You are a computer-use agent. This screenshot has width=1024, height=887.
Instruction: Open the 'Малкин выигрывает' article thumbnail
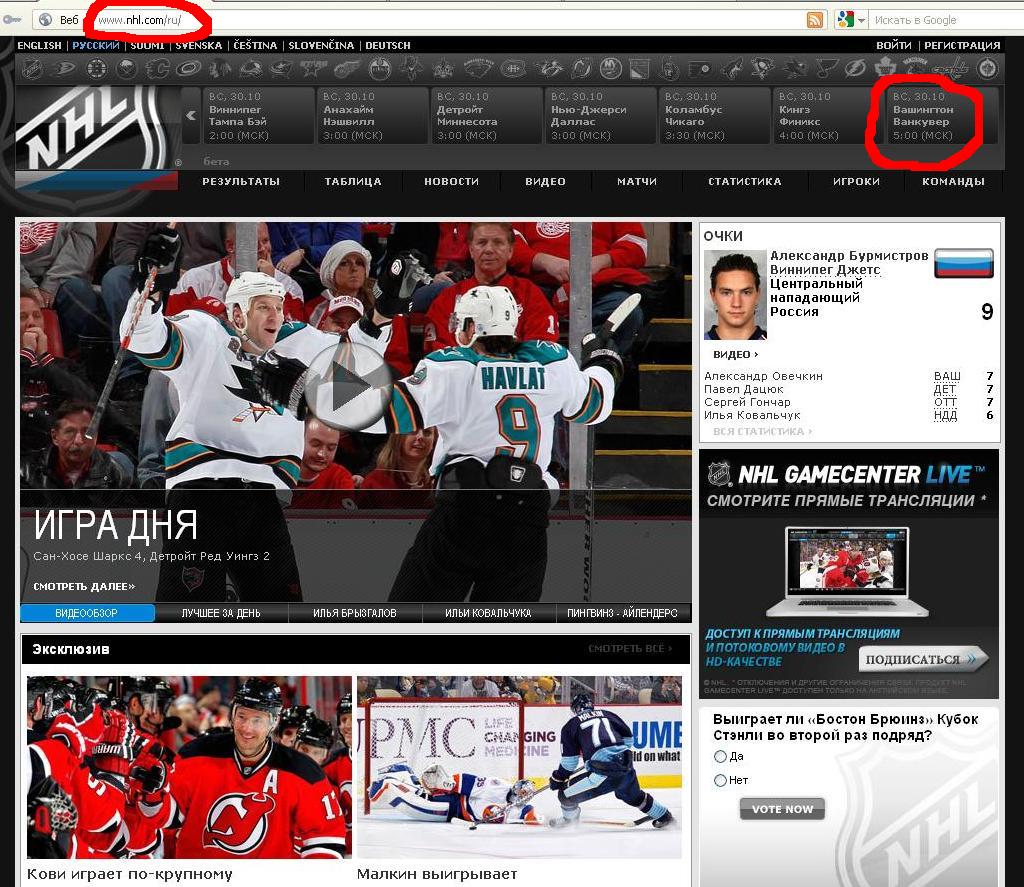point(519,767)
